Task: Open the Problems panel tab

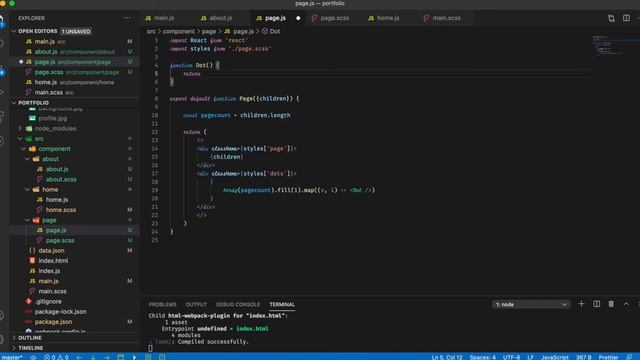Action: [x=162, y=304]
